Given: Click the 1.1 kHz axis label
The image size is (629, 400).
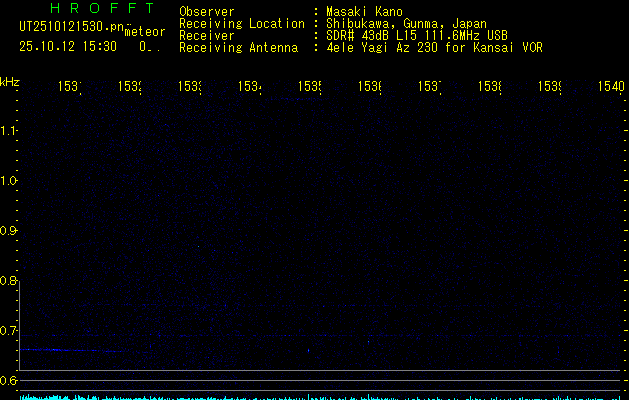Looking at the screenshot, I should (8, 130).
